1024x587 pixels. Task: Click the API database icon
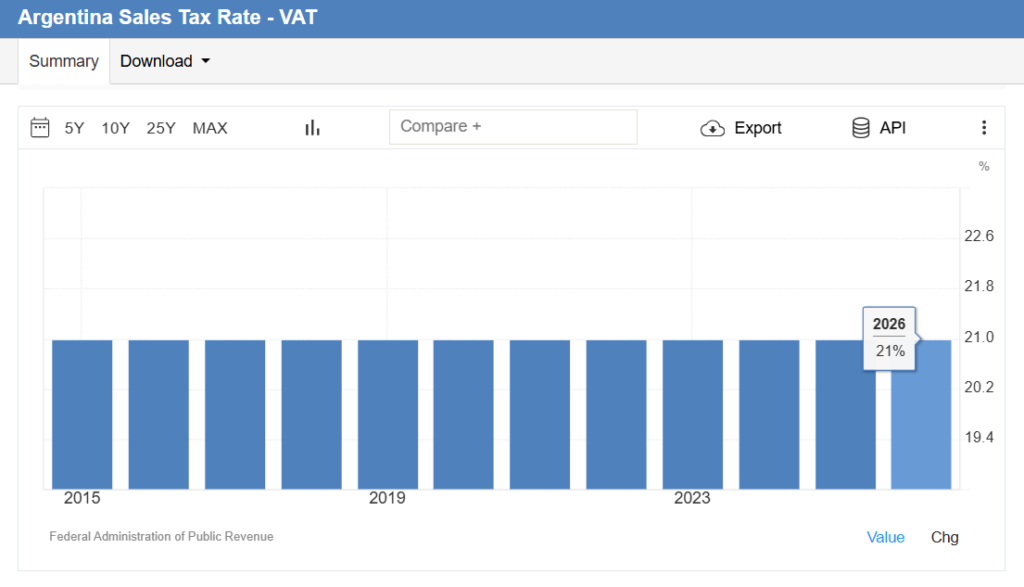[x=860, y=128]
